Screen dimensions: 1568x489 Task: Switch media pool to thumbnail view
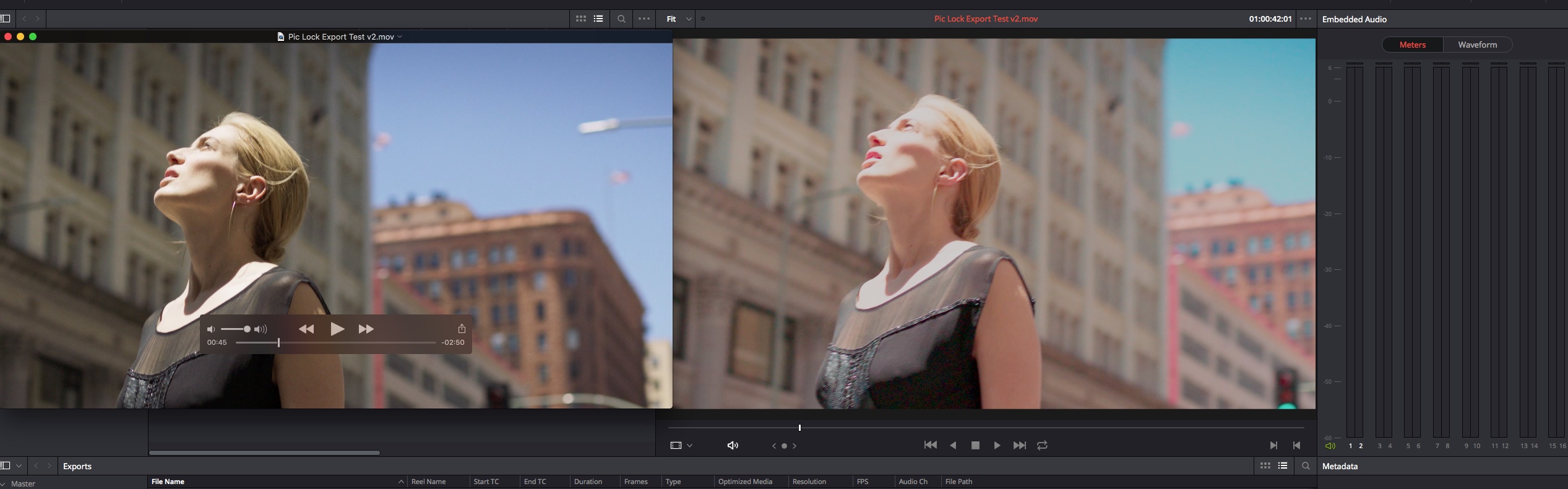(1265, 465)
